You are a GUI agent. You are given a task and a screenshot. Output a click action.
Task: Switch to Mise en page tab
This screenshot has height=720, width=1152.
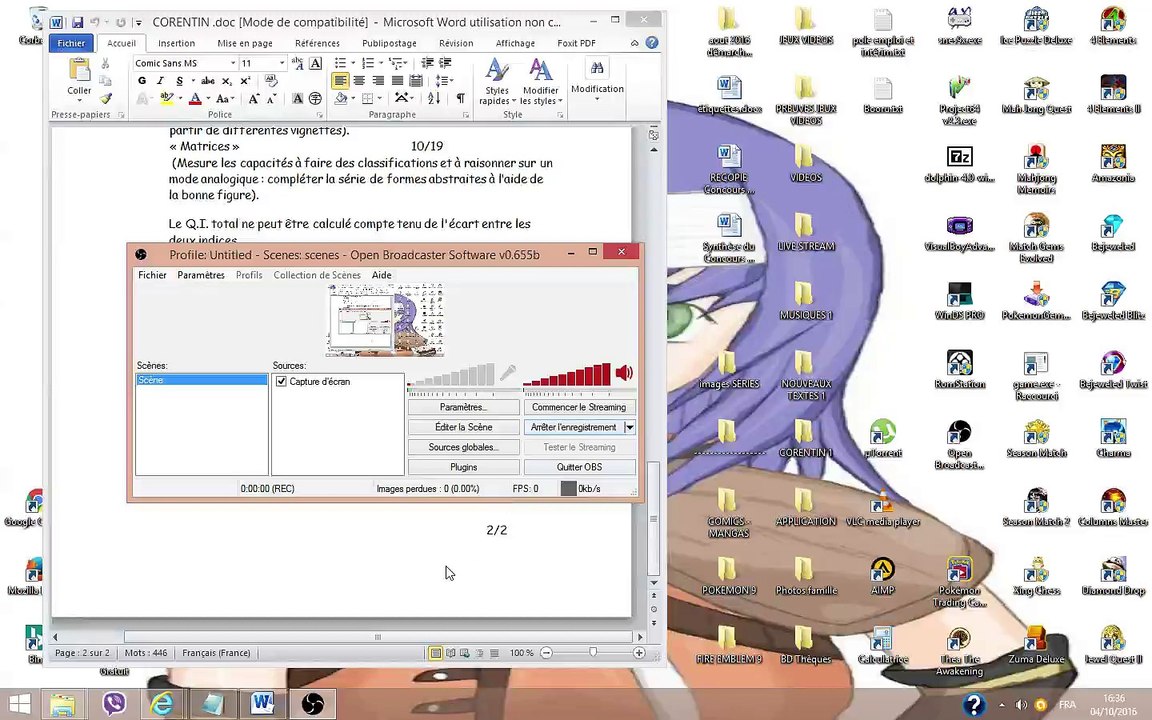pos(245,43)
